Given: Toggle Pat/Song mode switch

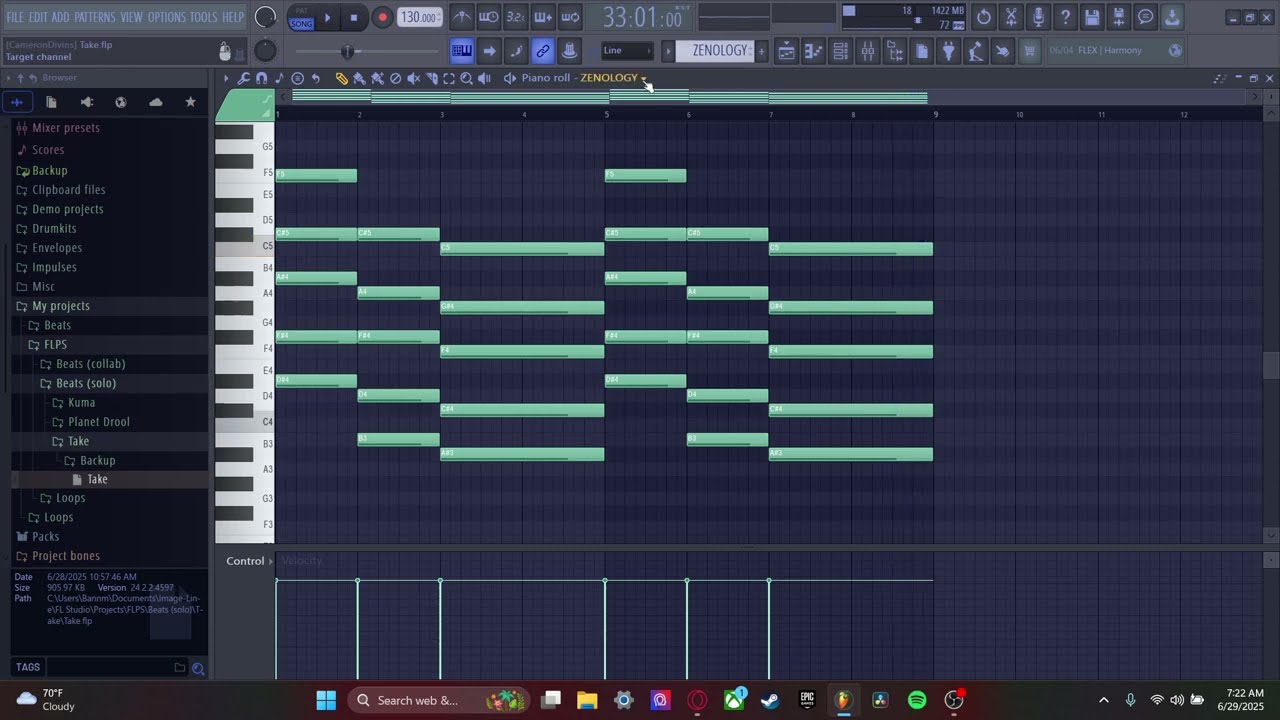Looking at the screenshot, I should click(x=301, y=17).
